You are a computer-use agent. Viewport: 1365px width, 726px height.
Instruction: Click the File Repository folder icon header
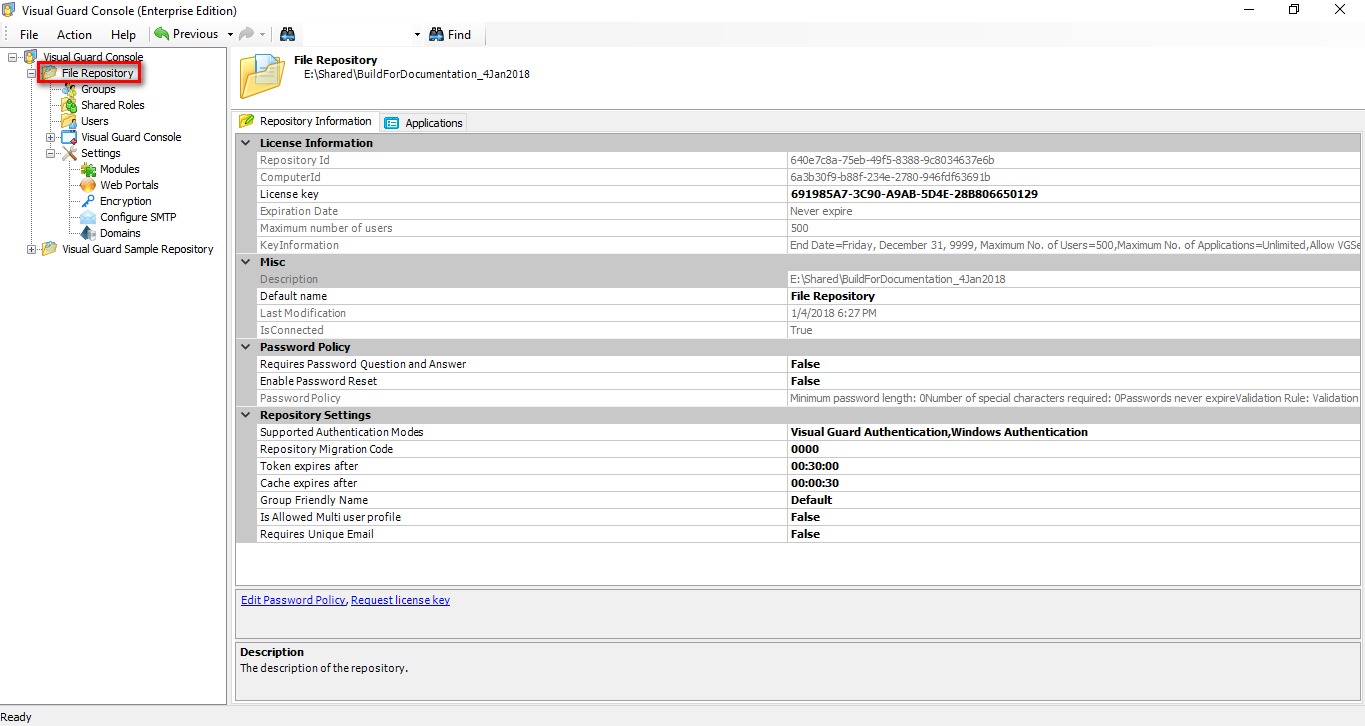pos(261,74)
